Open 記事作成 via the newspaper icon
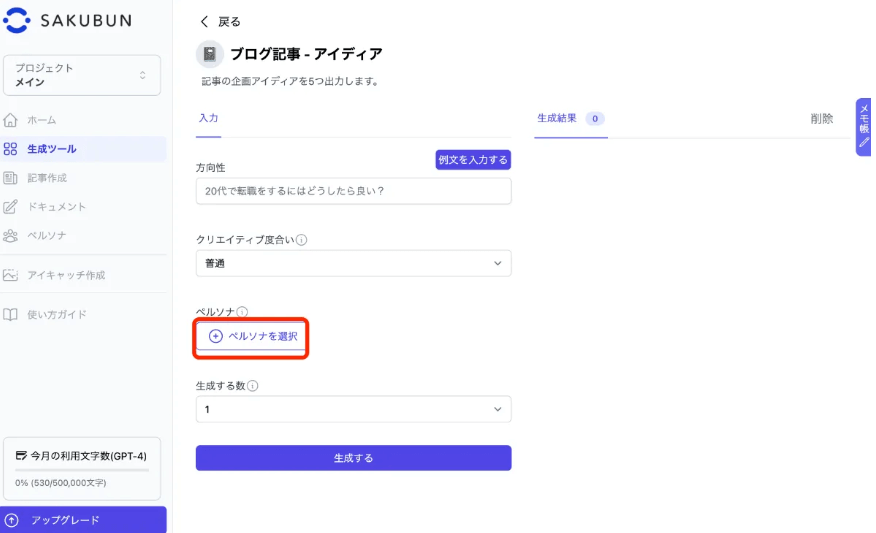 10,178
